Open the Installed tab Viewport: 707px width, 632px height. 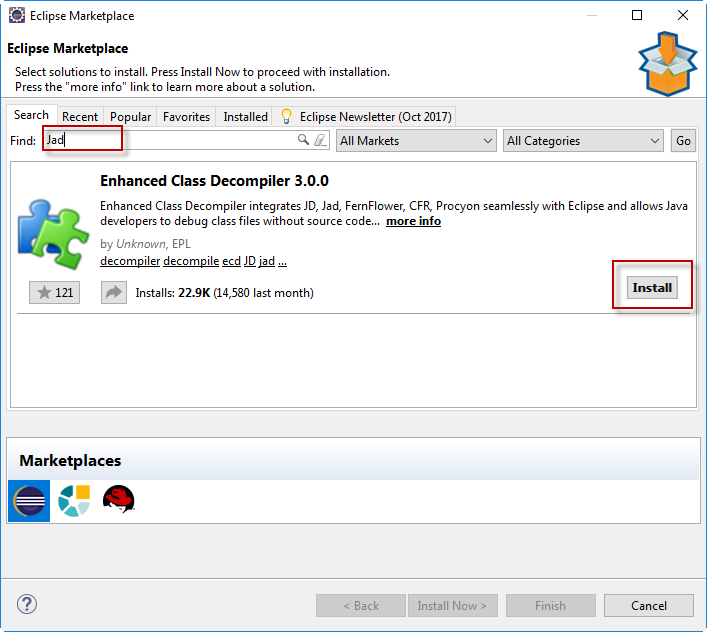245,117
